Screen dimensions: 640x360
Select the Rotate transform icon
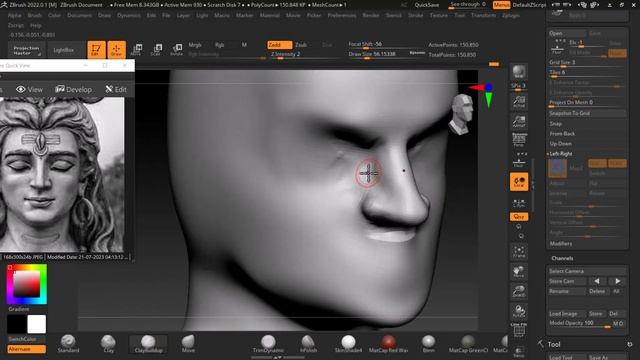coord(176,50)
